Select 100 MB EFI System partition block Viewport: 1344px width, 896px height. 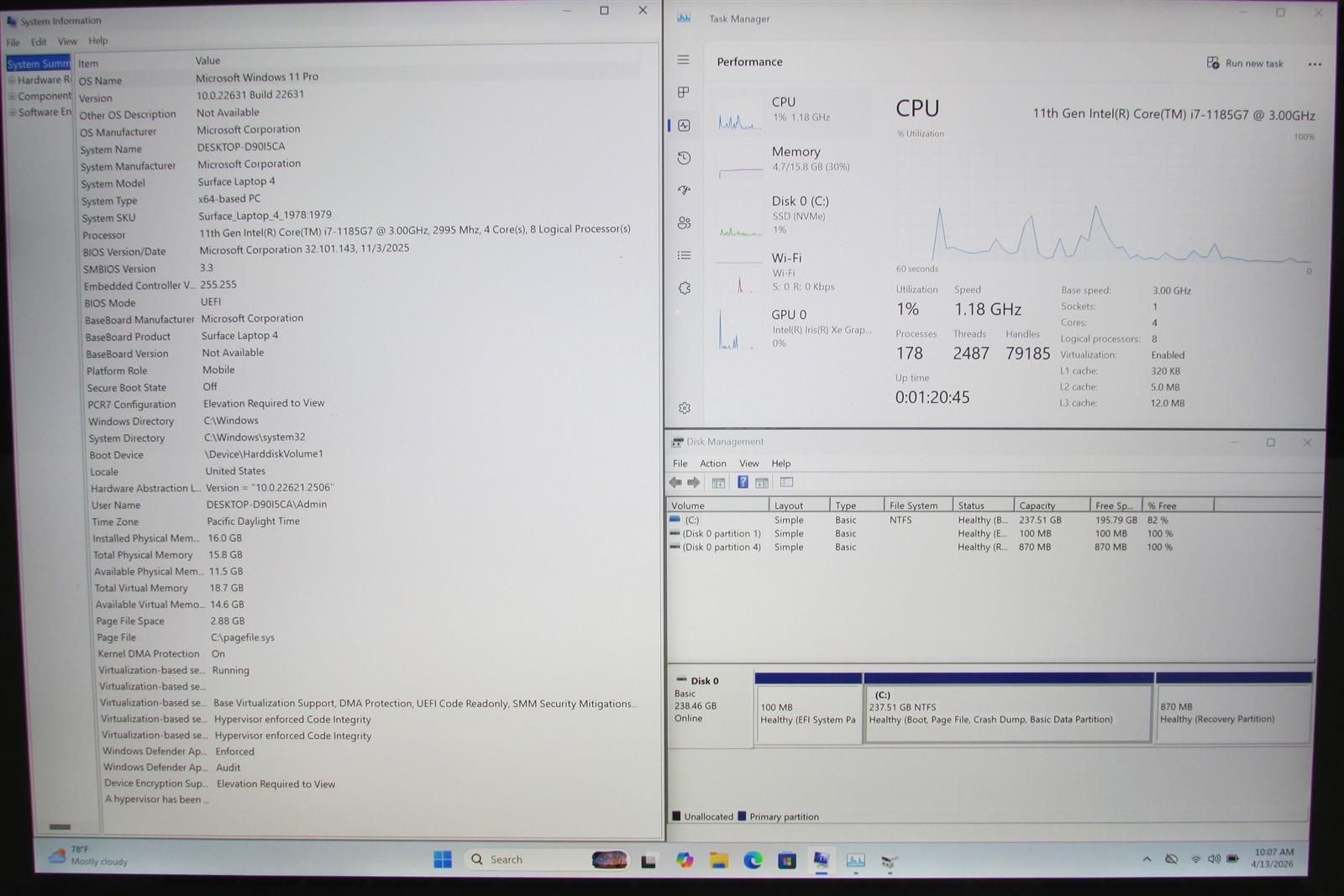click(809, 708)
